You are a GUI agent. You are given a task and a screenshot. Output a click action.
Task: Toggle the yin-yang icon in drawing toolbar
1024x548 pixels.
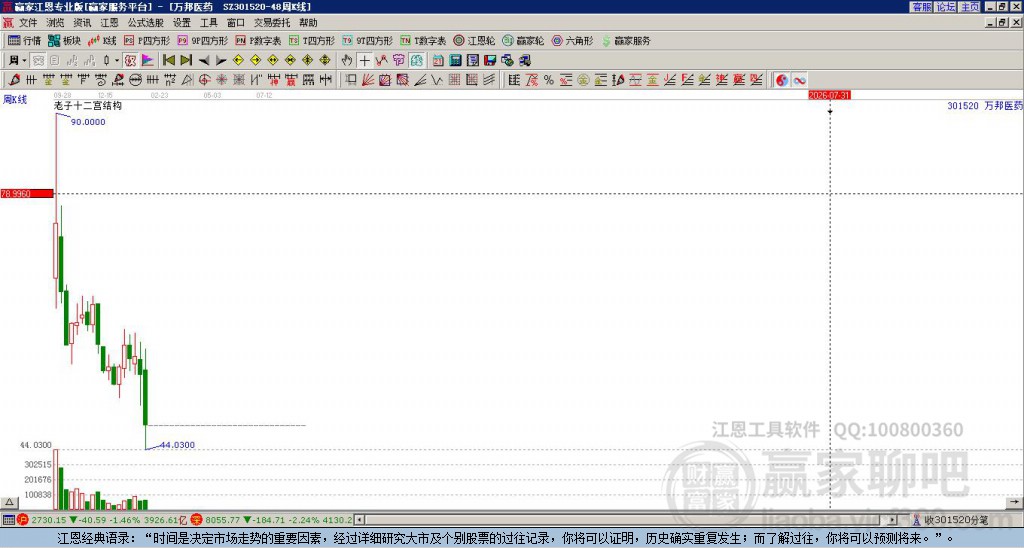(x=782, y=80)
